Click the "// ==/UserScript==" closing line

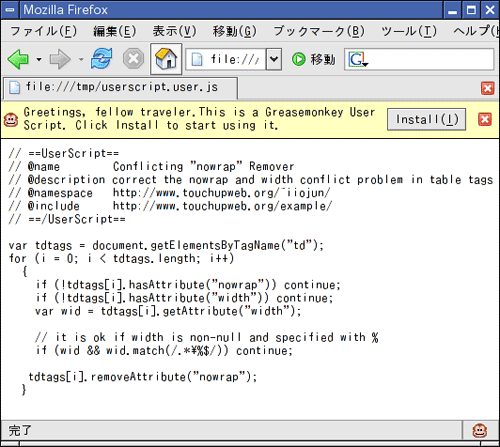pyautogui.click(x=67, y=219)
